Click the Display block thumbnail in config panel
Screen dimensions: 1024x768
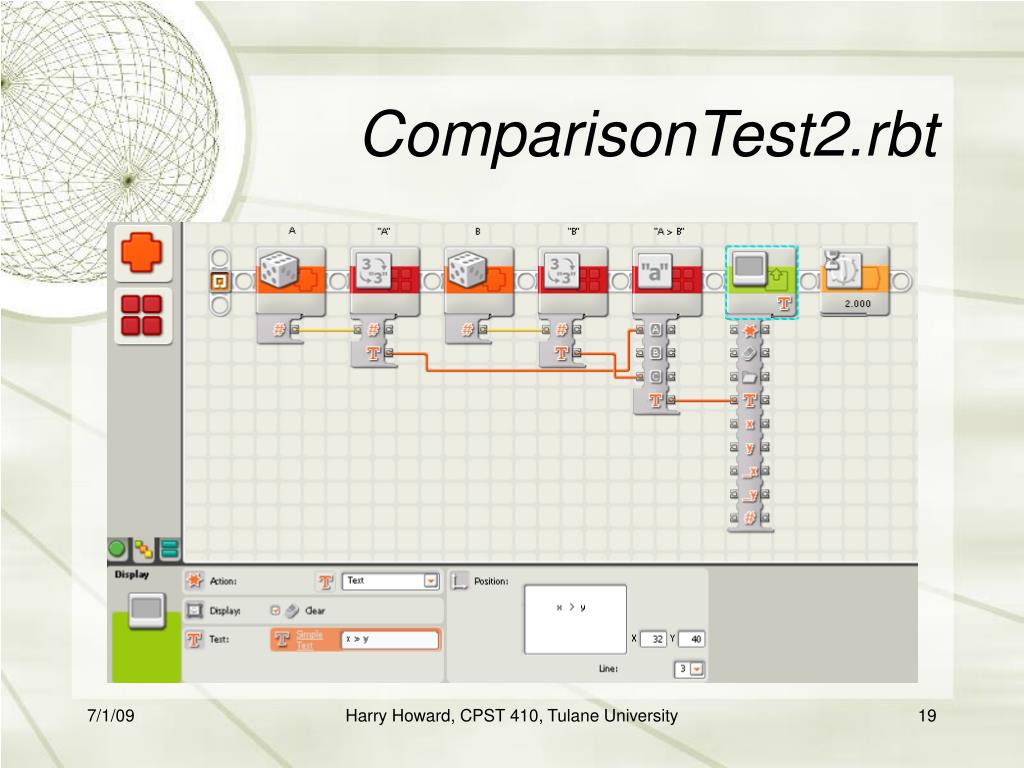146,611
